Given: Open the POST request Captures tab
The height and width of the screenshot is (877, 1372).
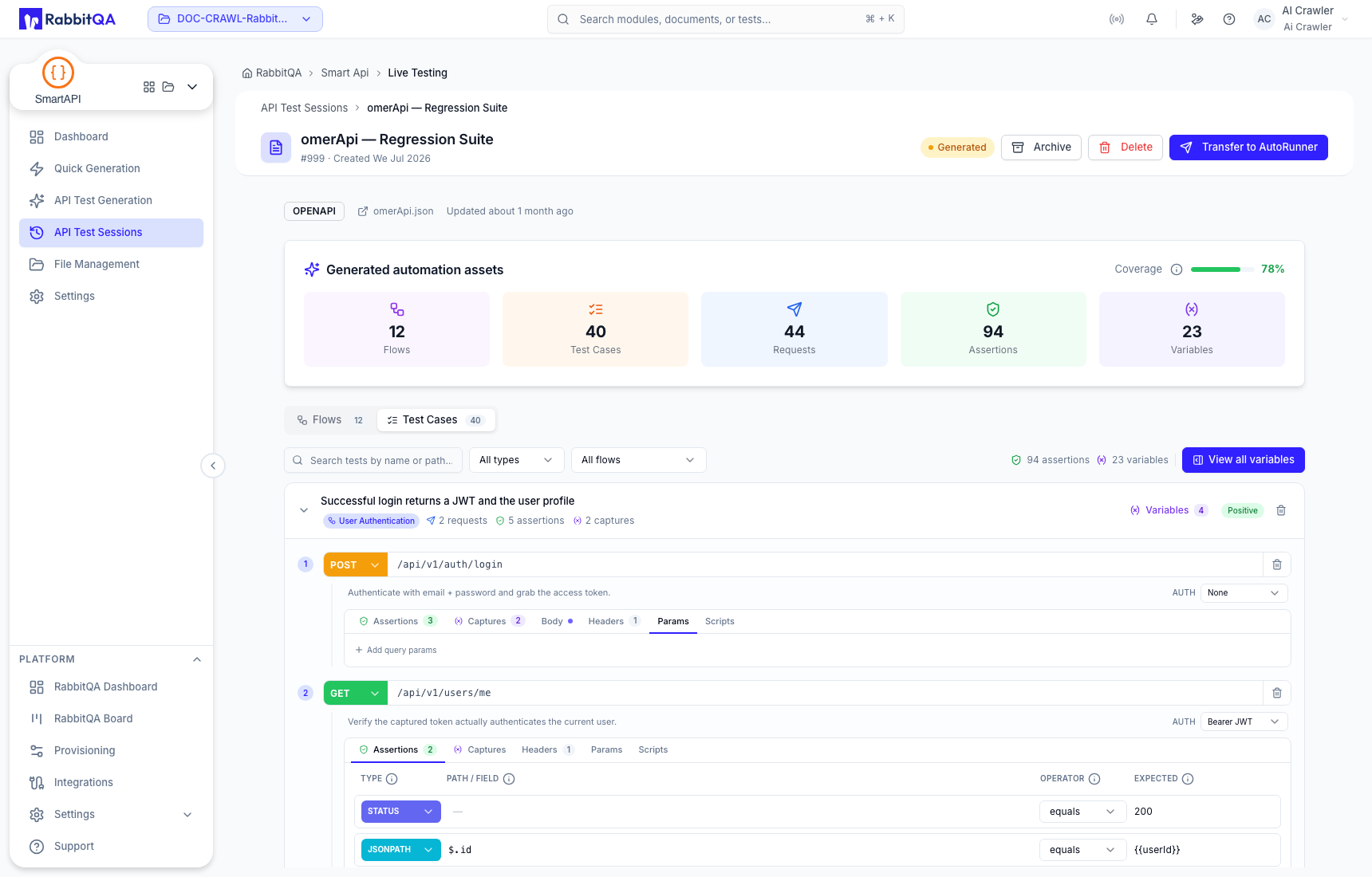Looking at the screenshot, I should click(489, 621).
